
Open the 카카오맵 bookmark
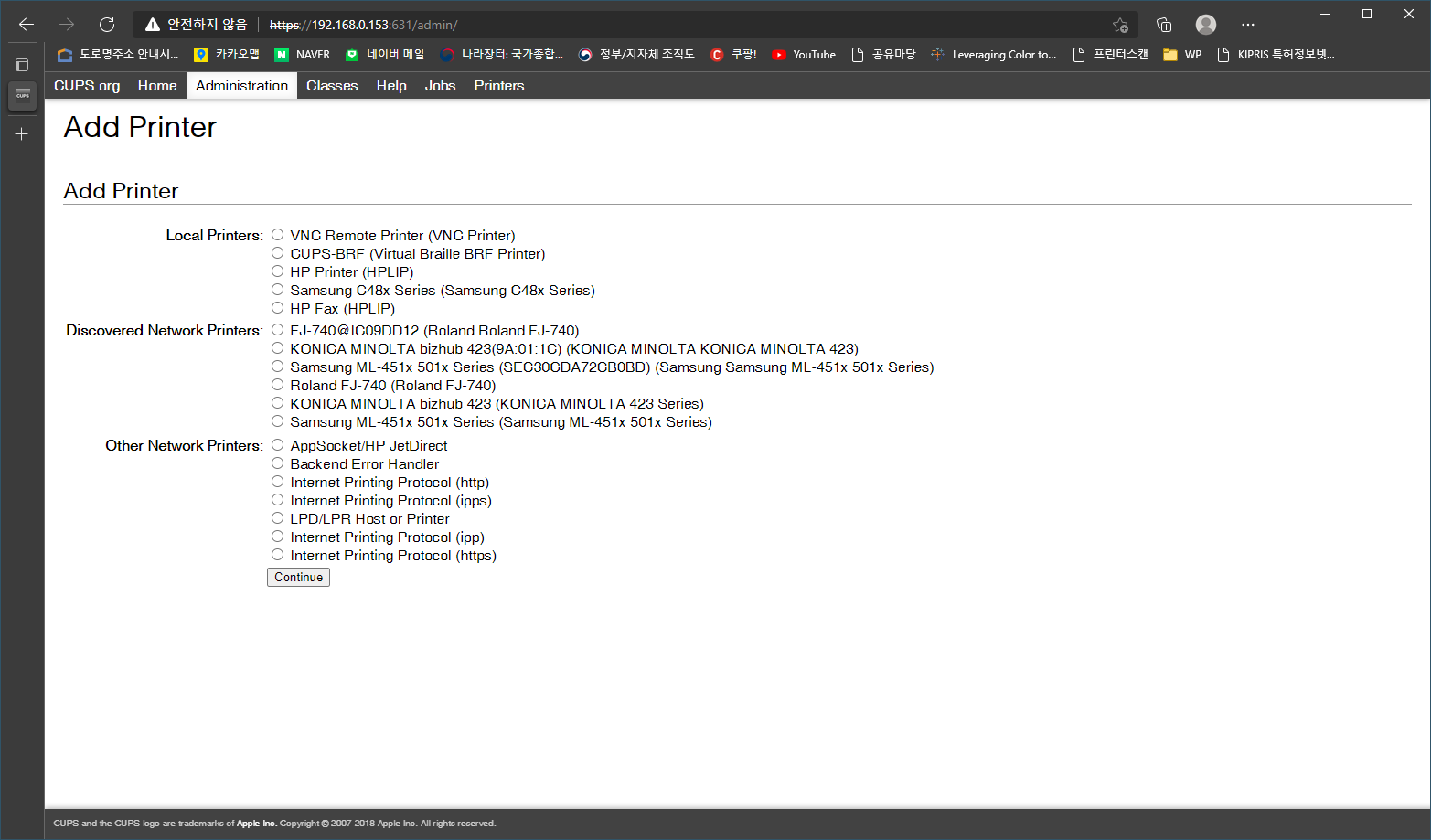coord(227,55)
